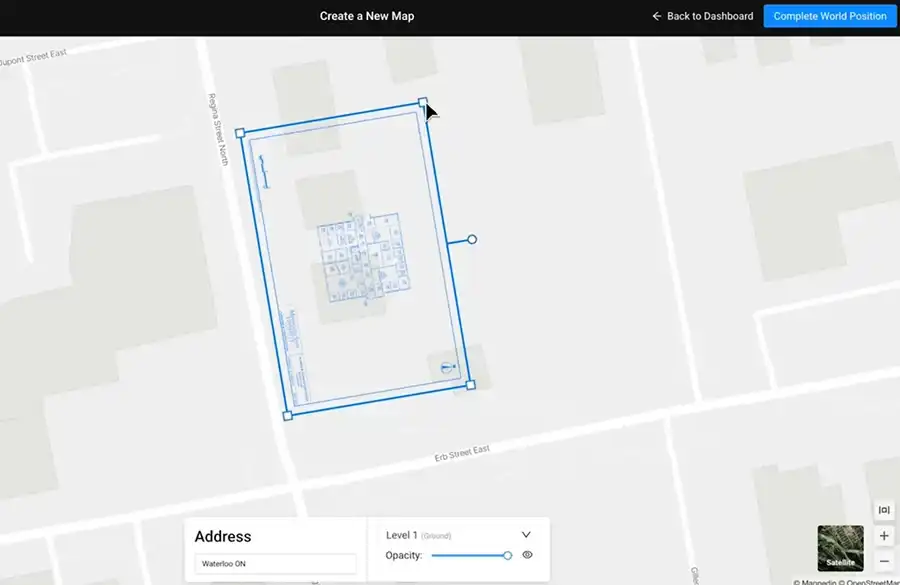Select the top-left corner resize handle

[240, 132]
